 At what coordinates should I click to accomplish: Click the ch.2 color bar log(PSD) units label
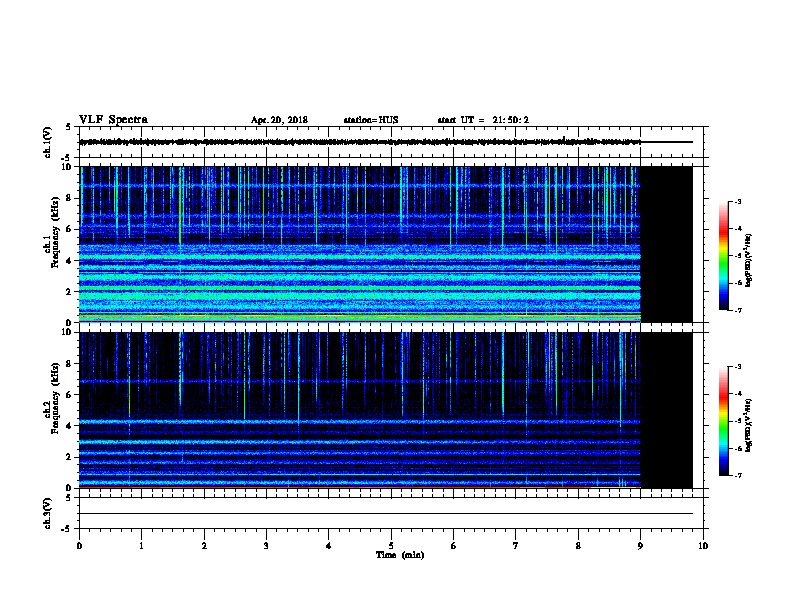(x=749, y=425)
